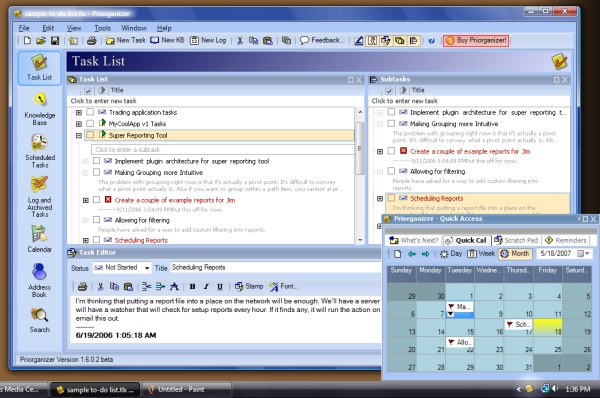Tick the Allowing for filtering subtask checkbox
The image size is (600, 398).
[x=391, y=171]
